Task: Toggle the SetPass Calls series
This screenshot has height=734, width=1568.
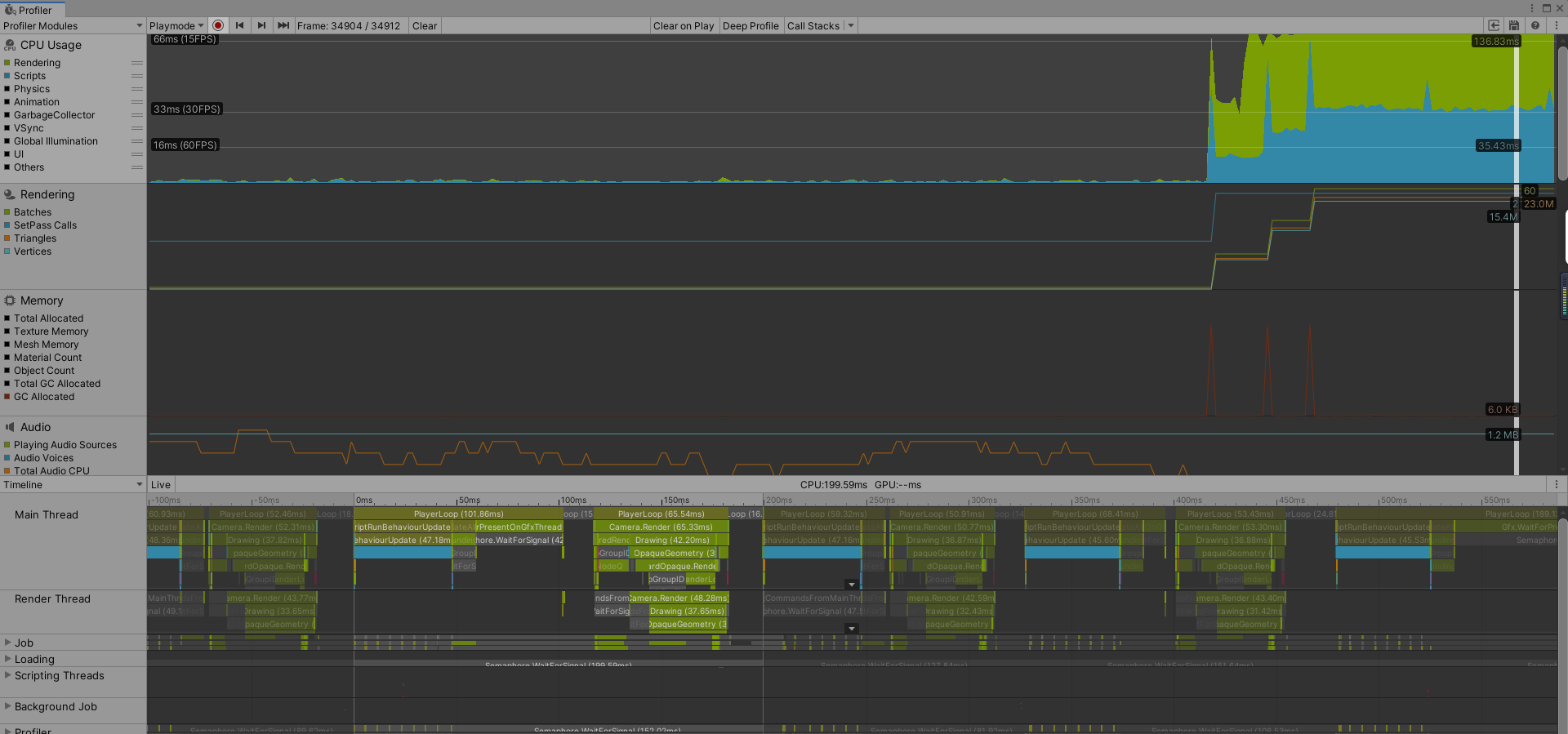Action: tap(7, 225)
